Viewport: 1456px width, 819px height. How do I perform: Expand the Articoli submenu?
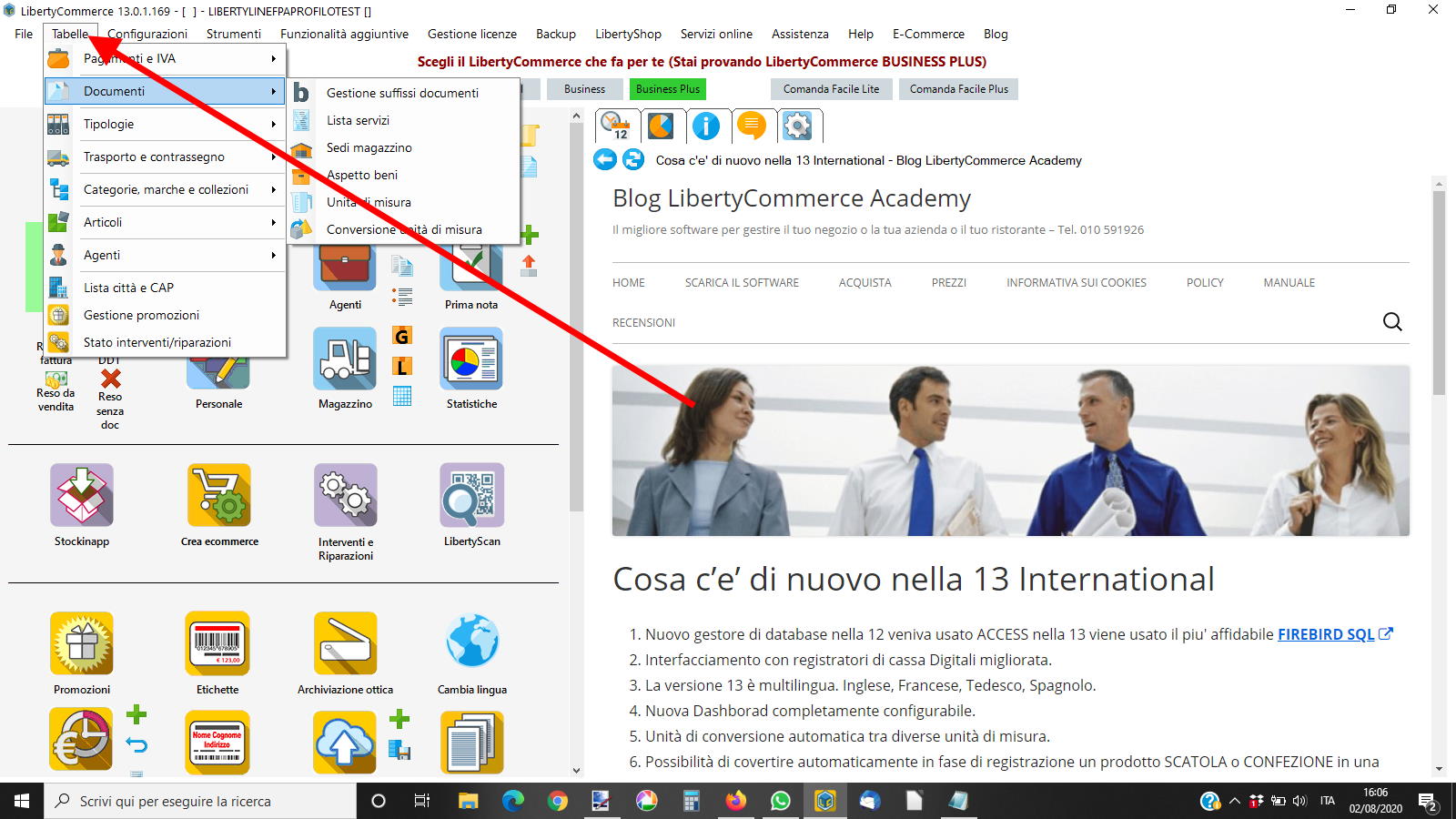166,222
